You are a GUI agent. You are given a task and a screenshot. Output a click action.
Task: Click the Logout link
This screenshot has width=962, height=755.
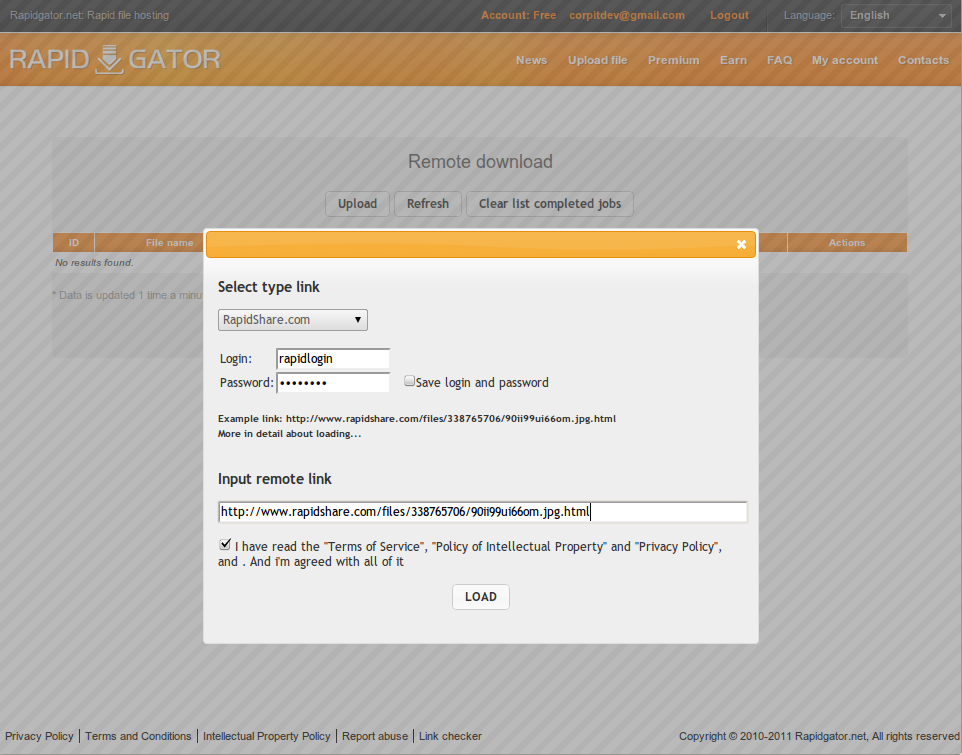(729, 15)
